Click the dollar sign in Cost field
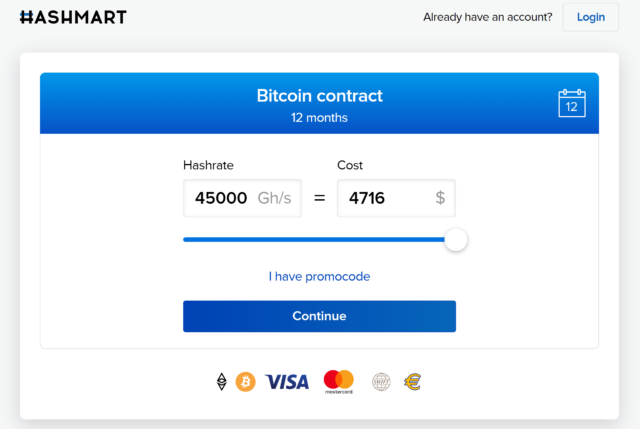Viewport: 640px width, 429px height. (x=440, y=198)
